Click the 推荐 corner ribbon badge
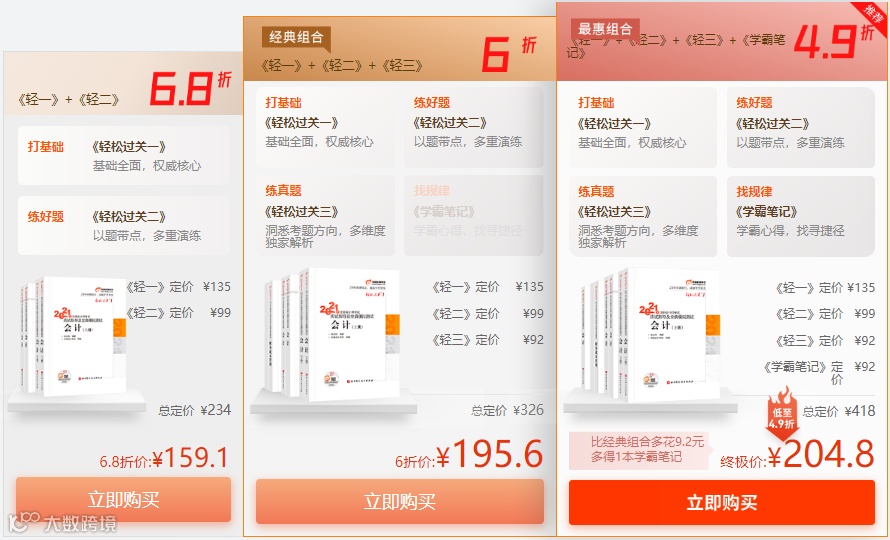The image size is (890, 540). click(872, 14)
